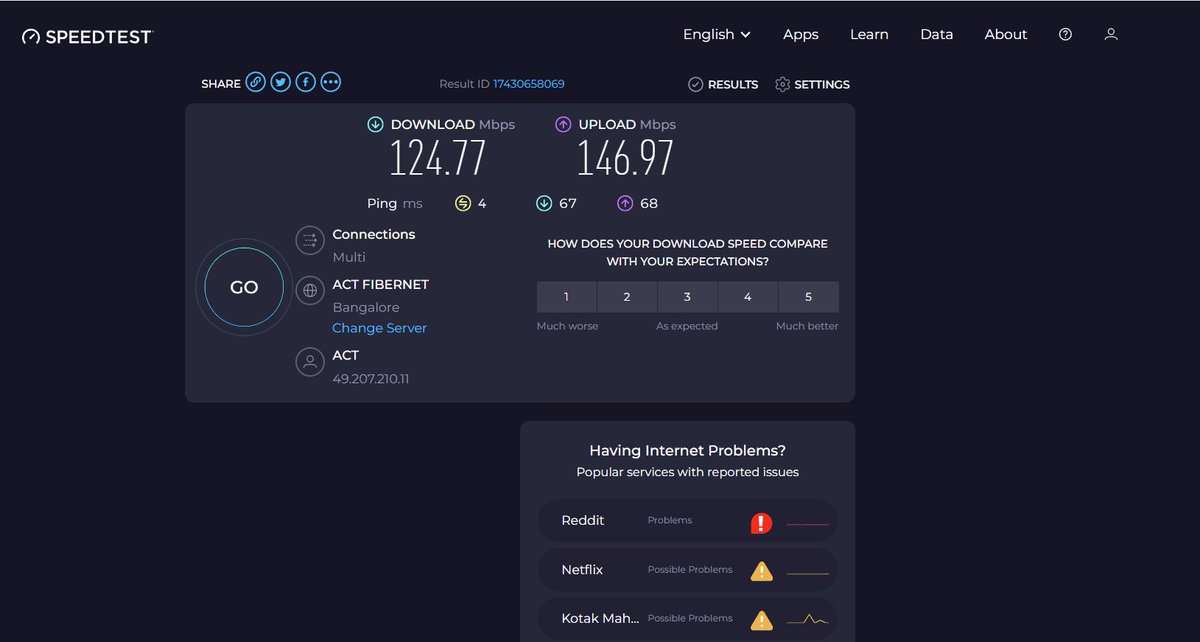
Task: Open the Data menu
Action: click(937, 34)
